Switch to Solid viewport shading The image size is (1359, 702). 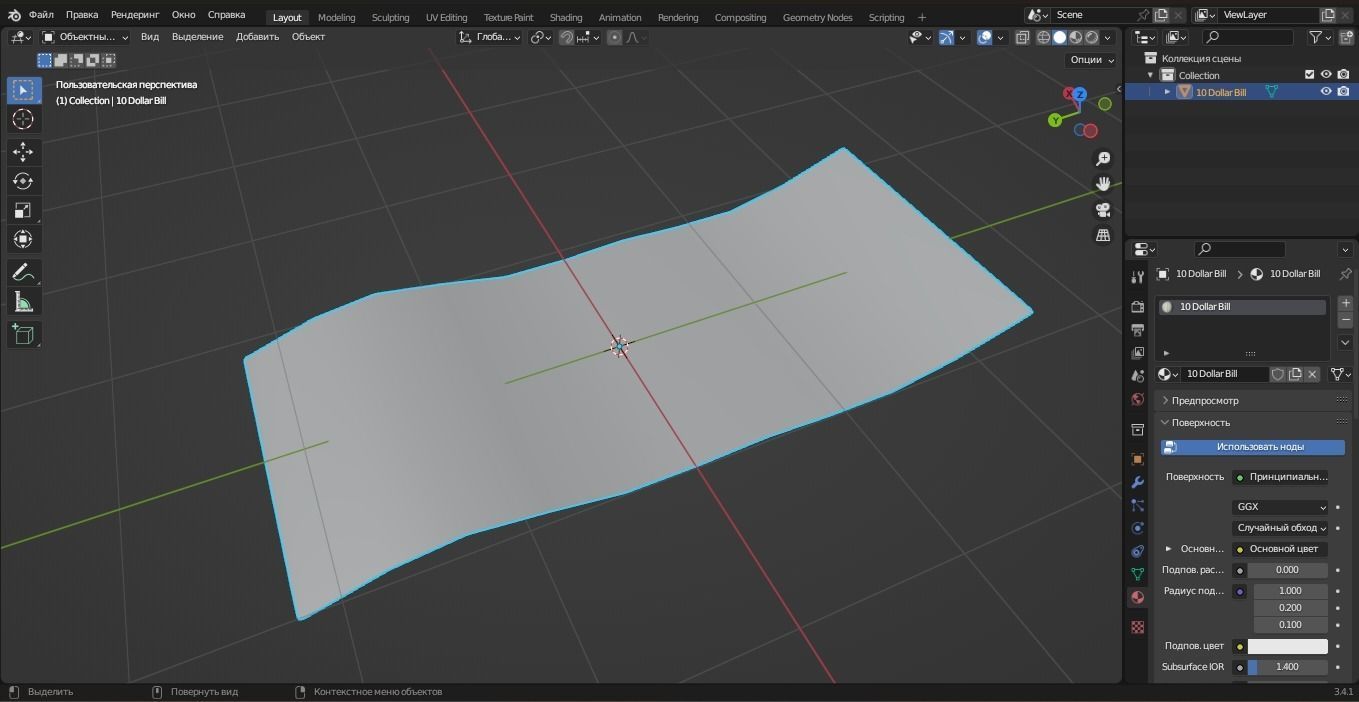(1059, 37)
